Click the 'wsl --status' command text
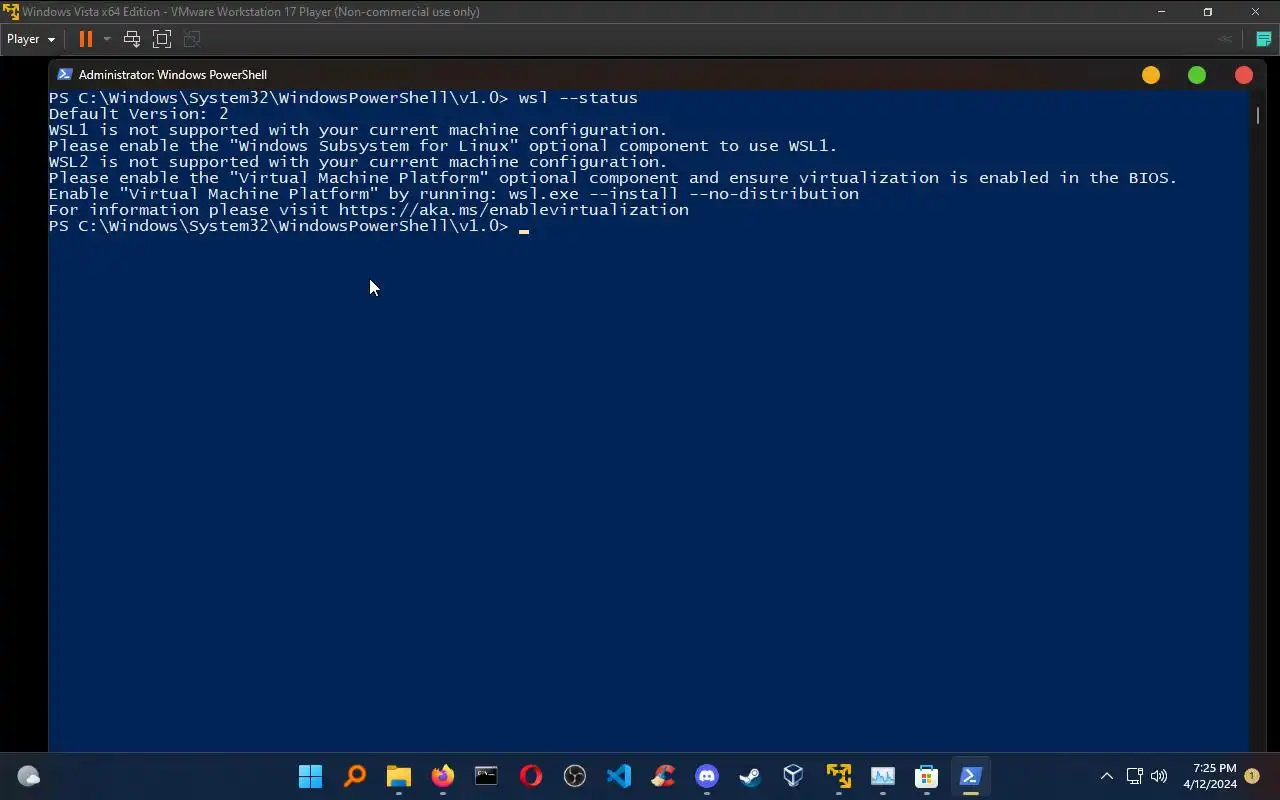Screen dimensions: 1280x800 click(578, 98)
